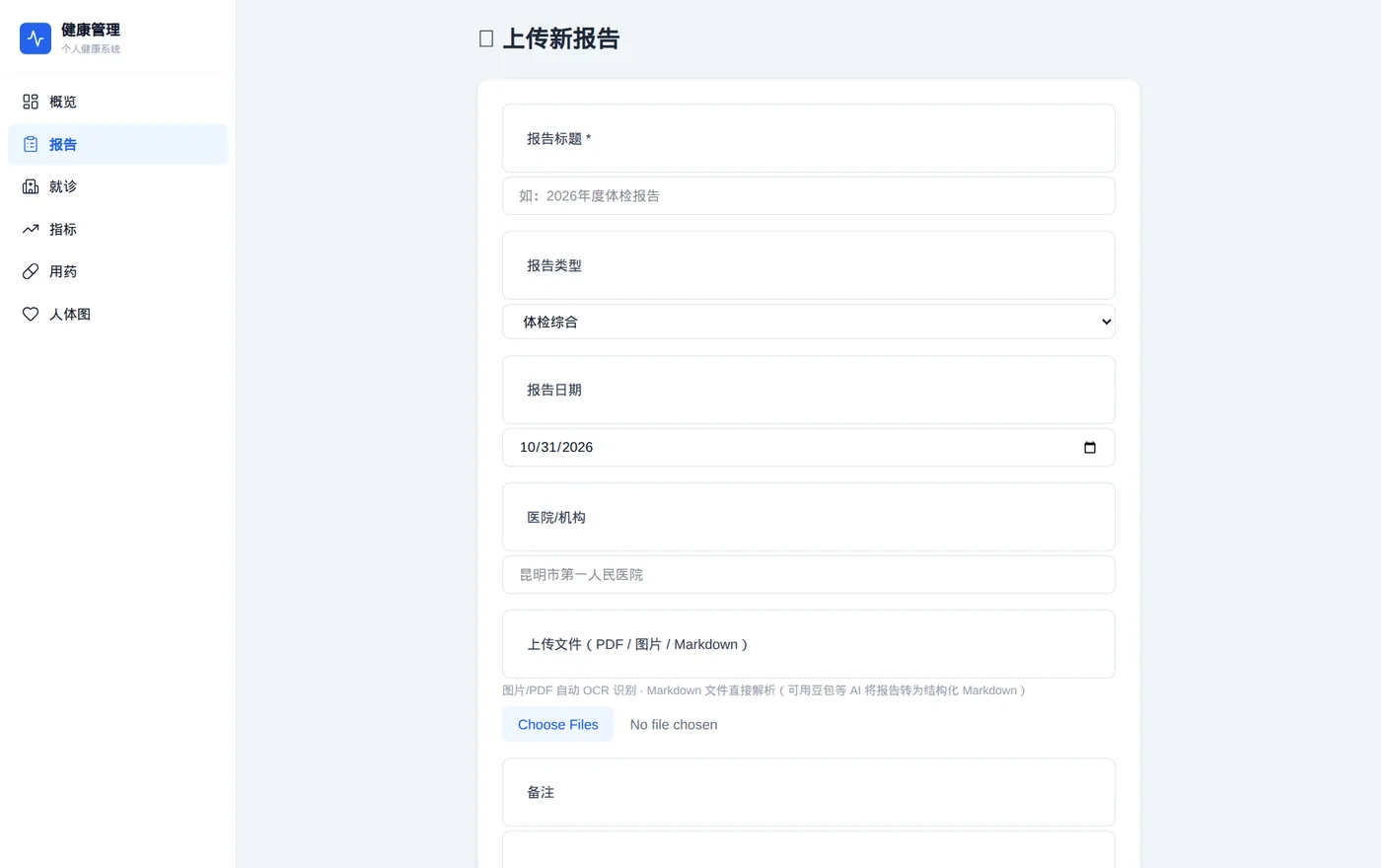Click the 报告 clipboard icon

[x=31, y=144]
